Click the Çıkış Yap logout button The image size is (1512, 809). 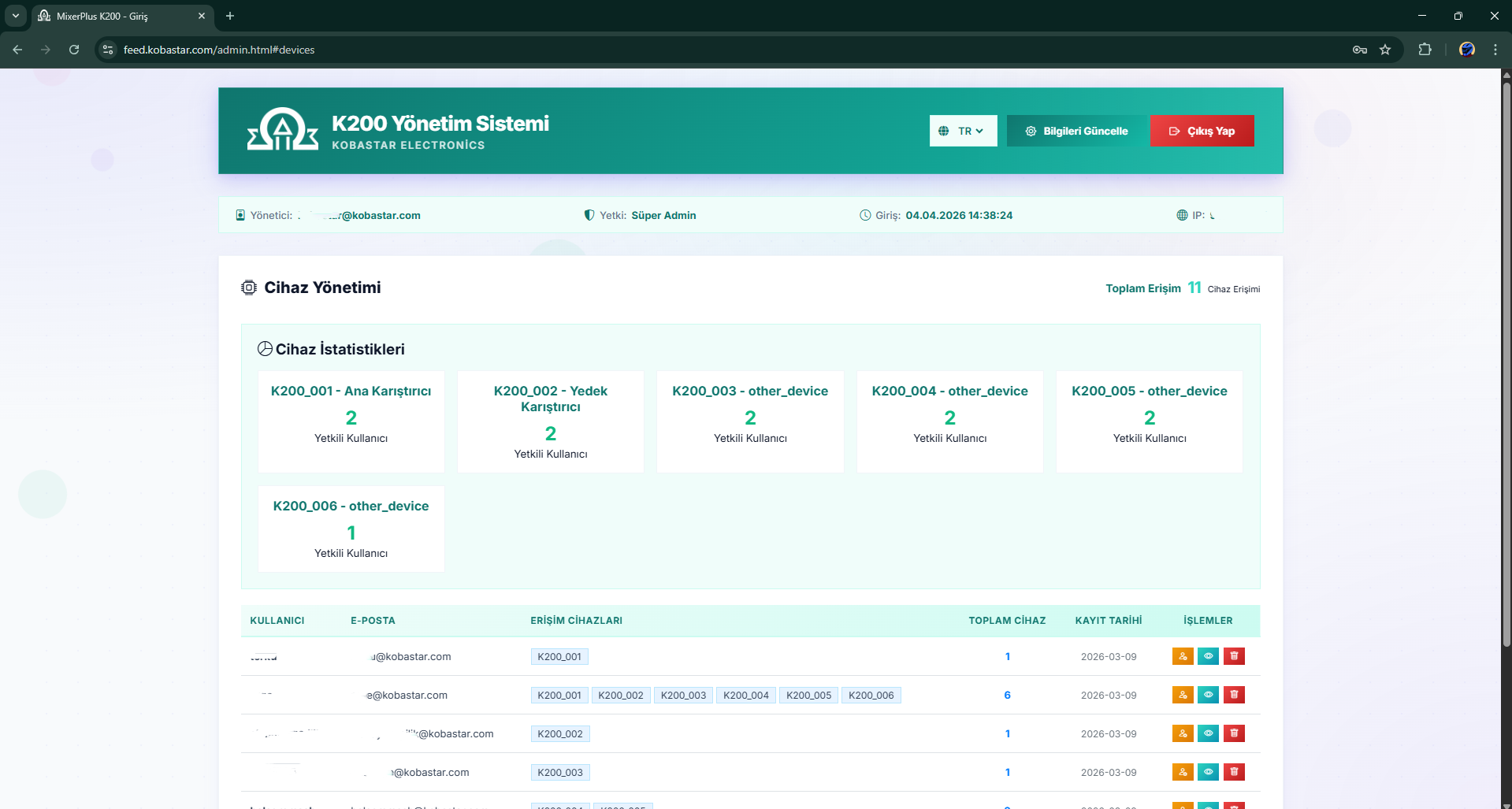[1202, 131]
